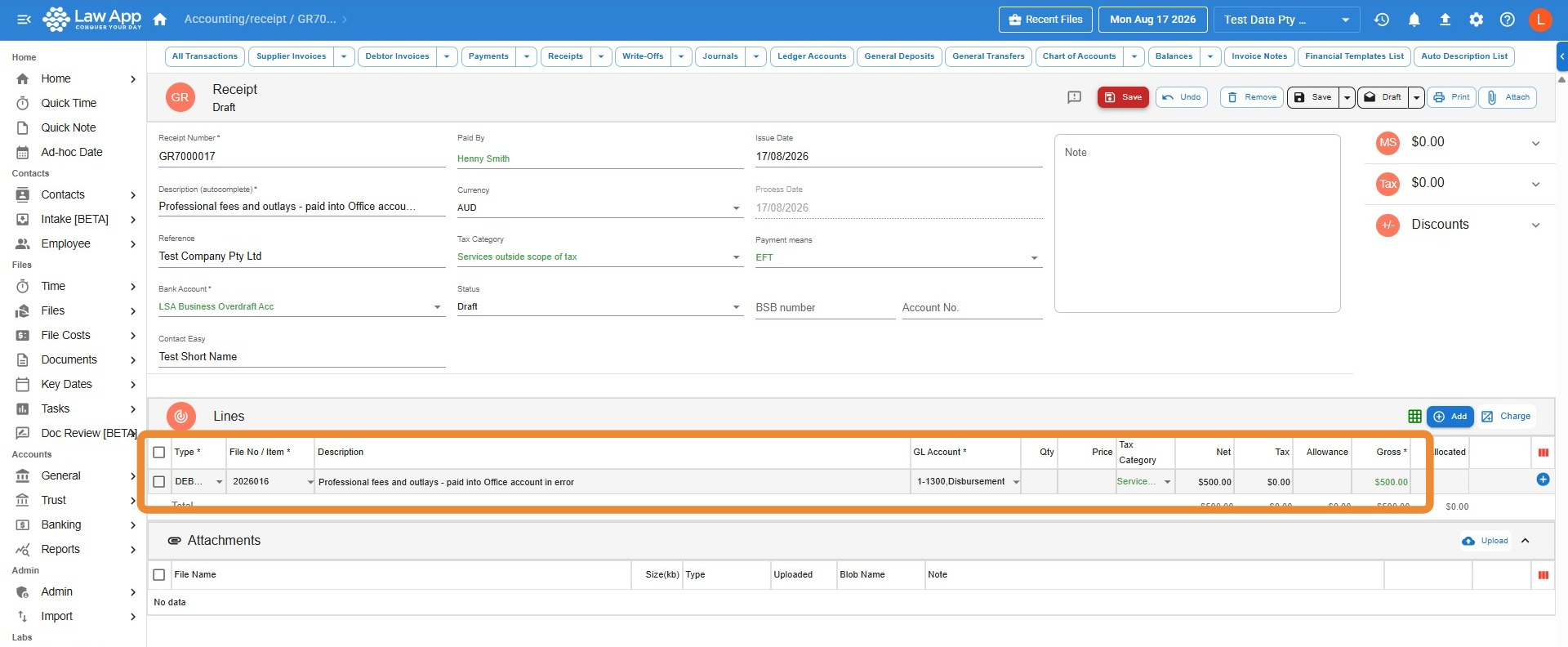Add a new line with Add button

[x=1450, y=417]
